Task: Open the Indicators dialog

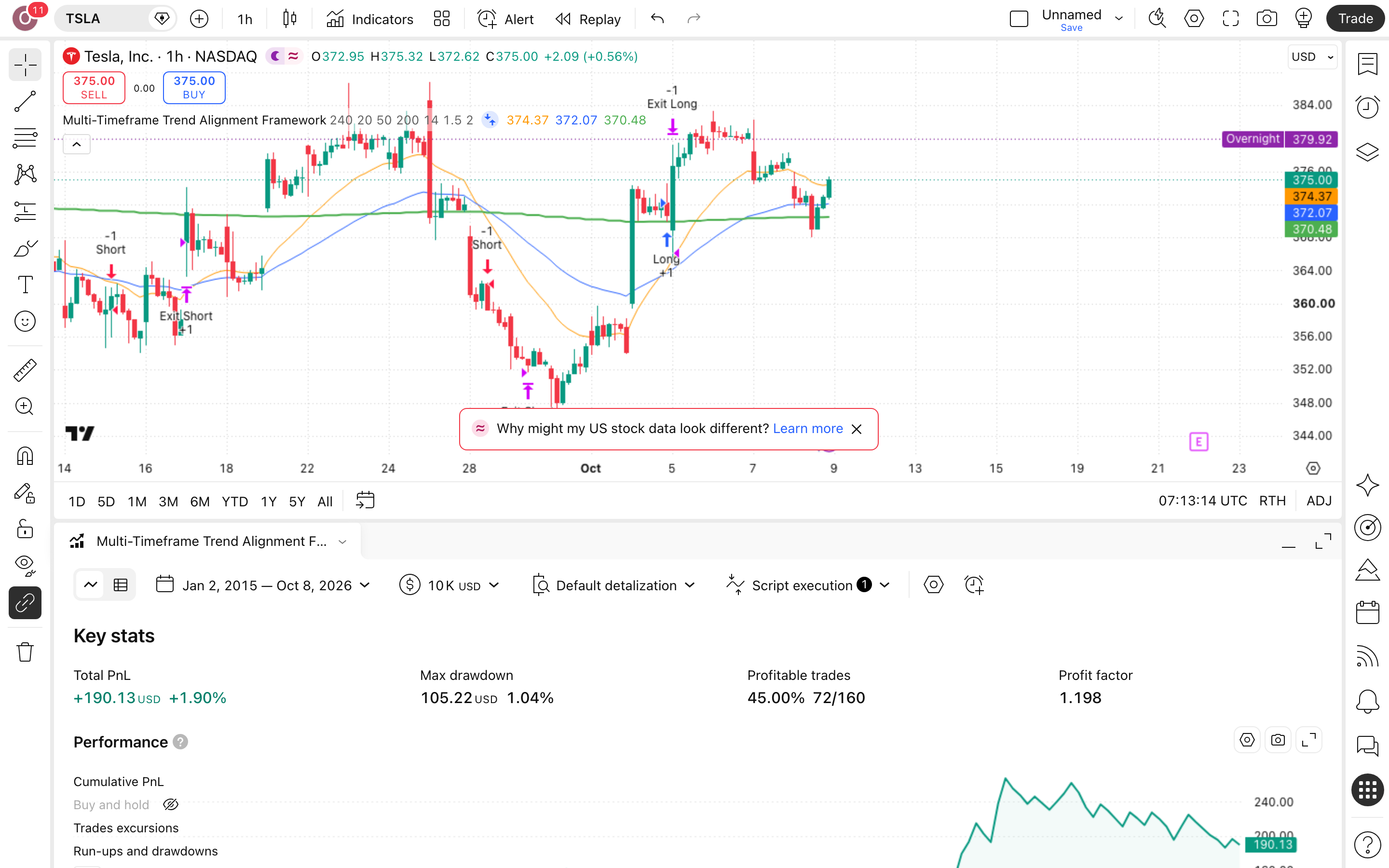Action: [369, 19]
